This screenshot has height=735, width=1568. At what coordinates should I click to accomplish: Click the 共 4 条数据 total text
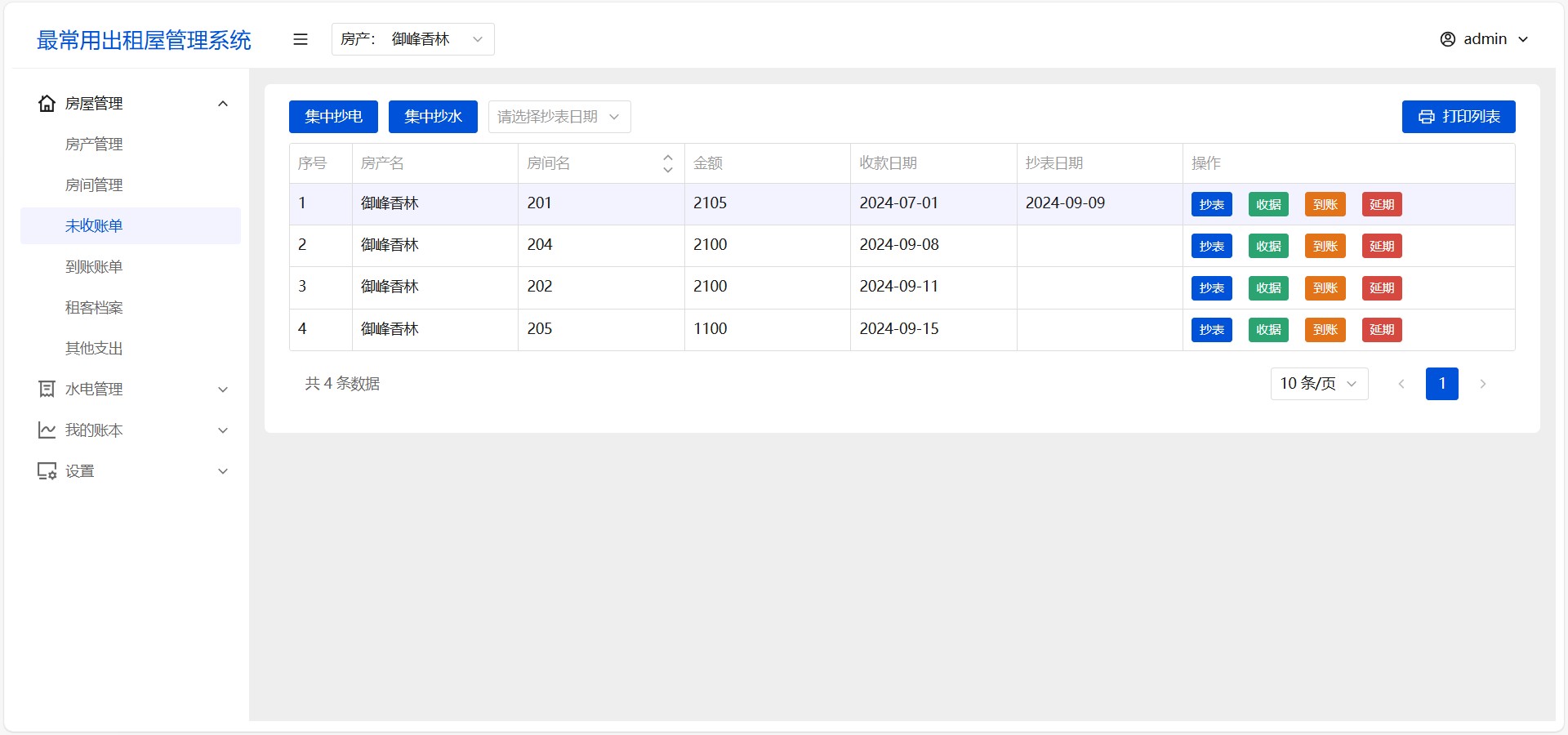pos(342,384)
